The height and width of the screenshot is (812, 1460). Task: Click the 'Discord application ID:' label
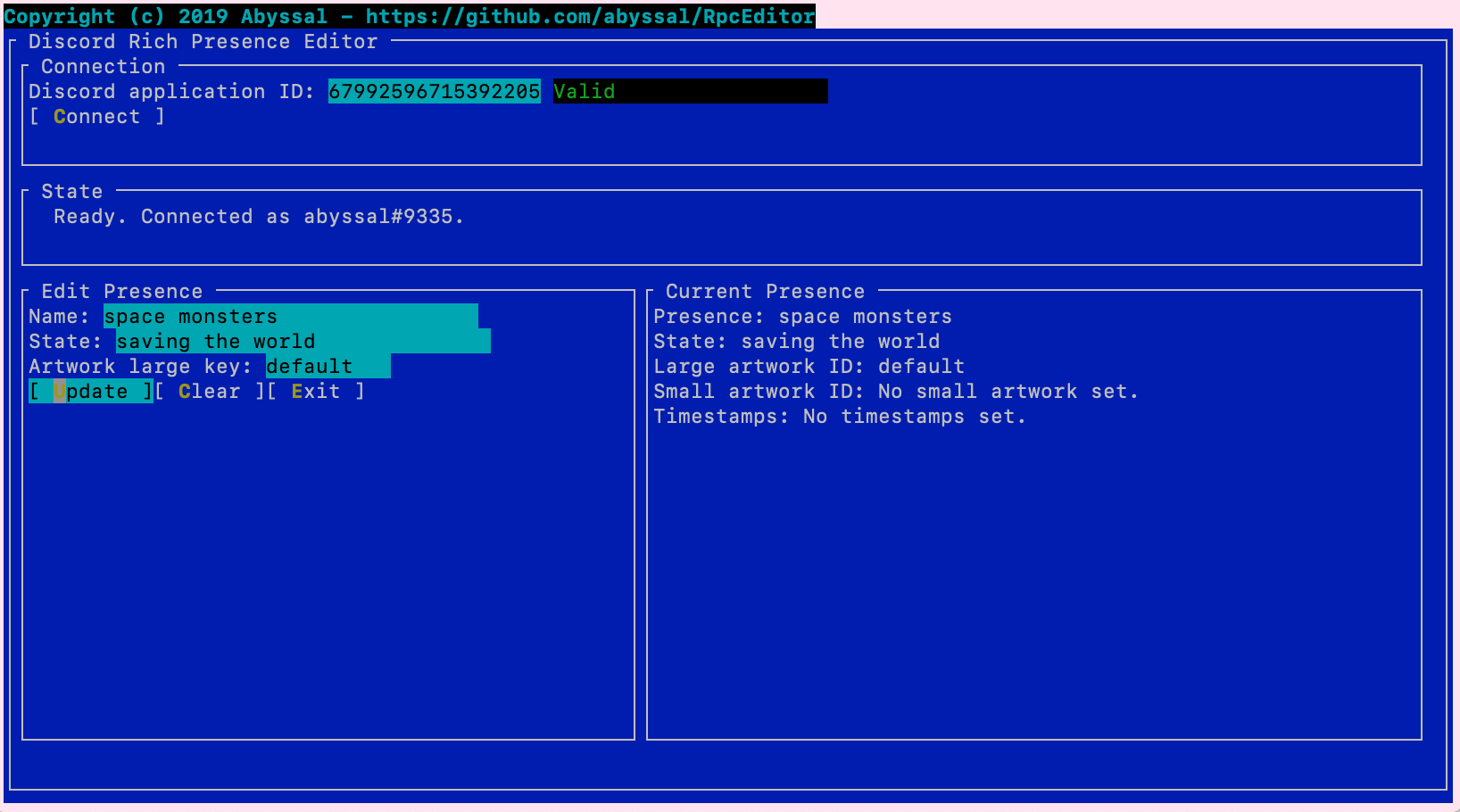point(171,92)
